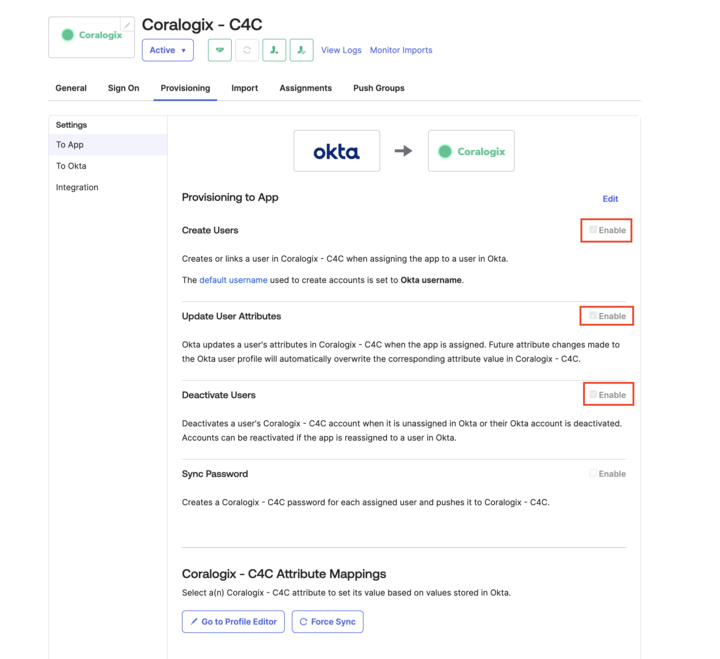Image resolution: width=720 pixels, height=659 pixels.
Task: Click the Coralogix - C4C page title
Action: coord(202,25)
